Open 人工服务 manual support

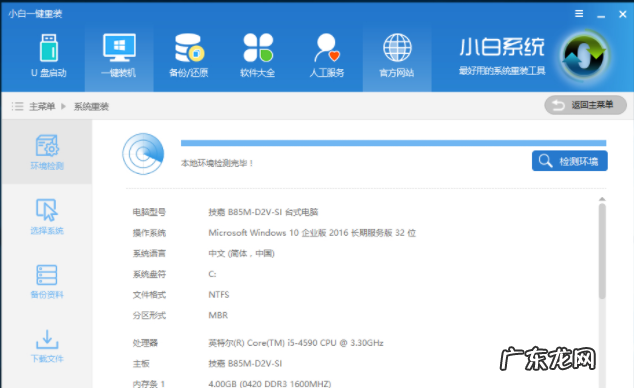tap(327, 55)
